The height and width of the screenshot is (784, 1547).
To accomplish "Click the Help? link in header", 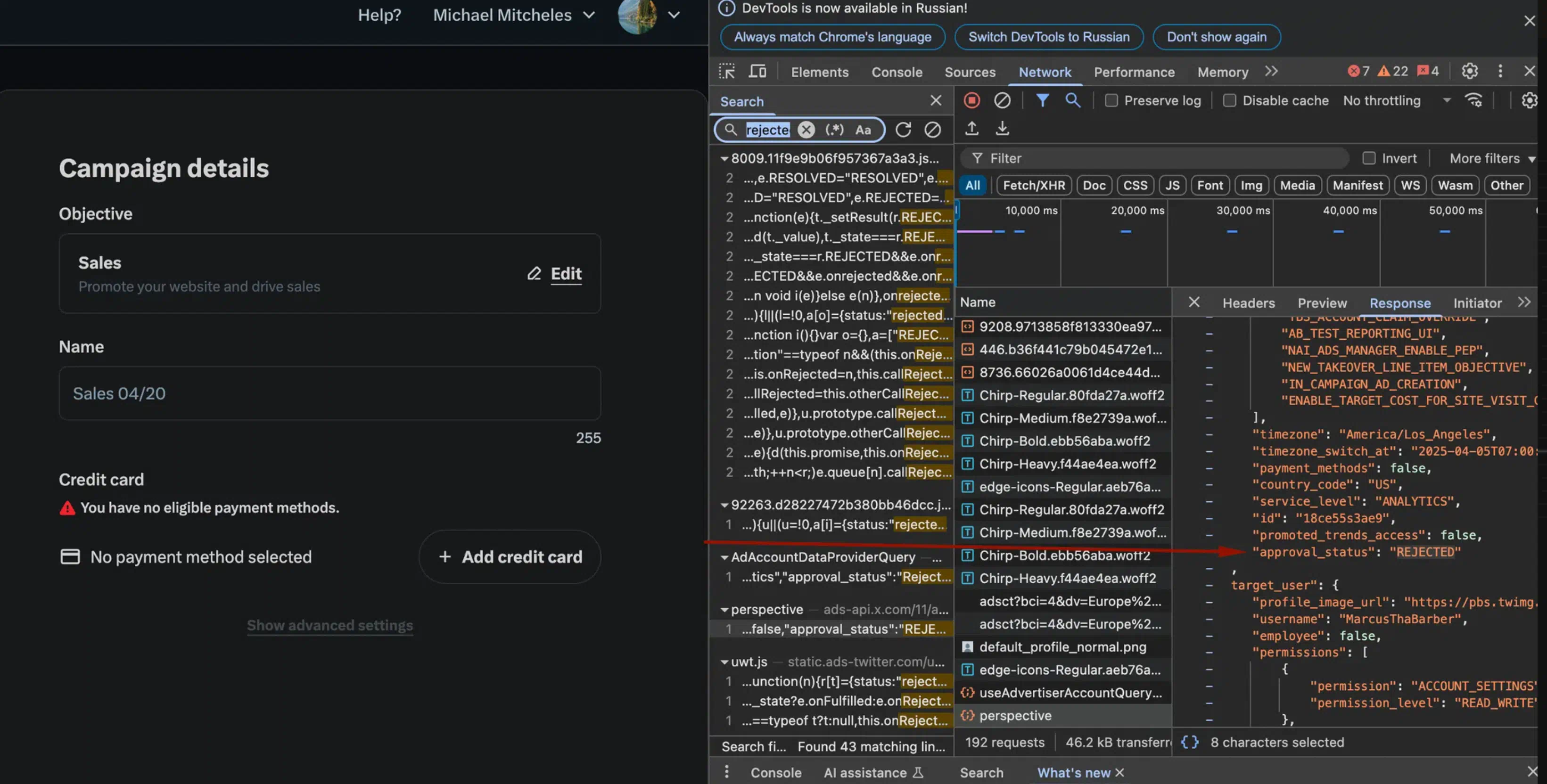I will pos(379,15).
